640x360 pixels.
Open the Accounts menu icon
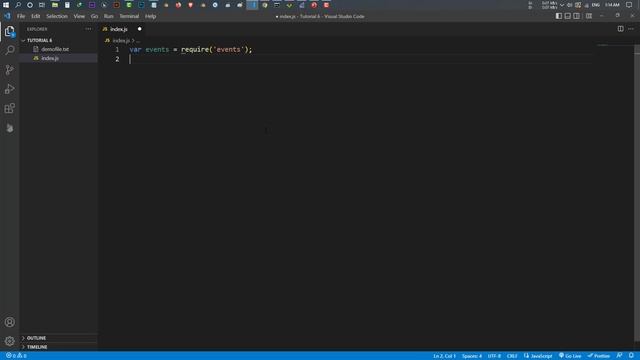[9, 322]
